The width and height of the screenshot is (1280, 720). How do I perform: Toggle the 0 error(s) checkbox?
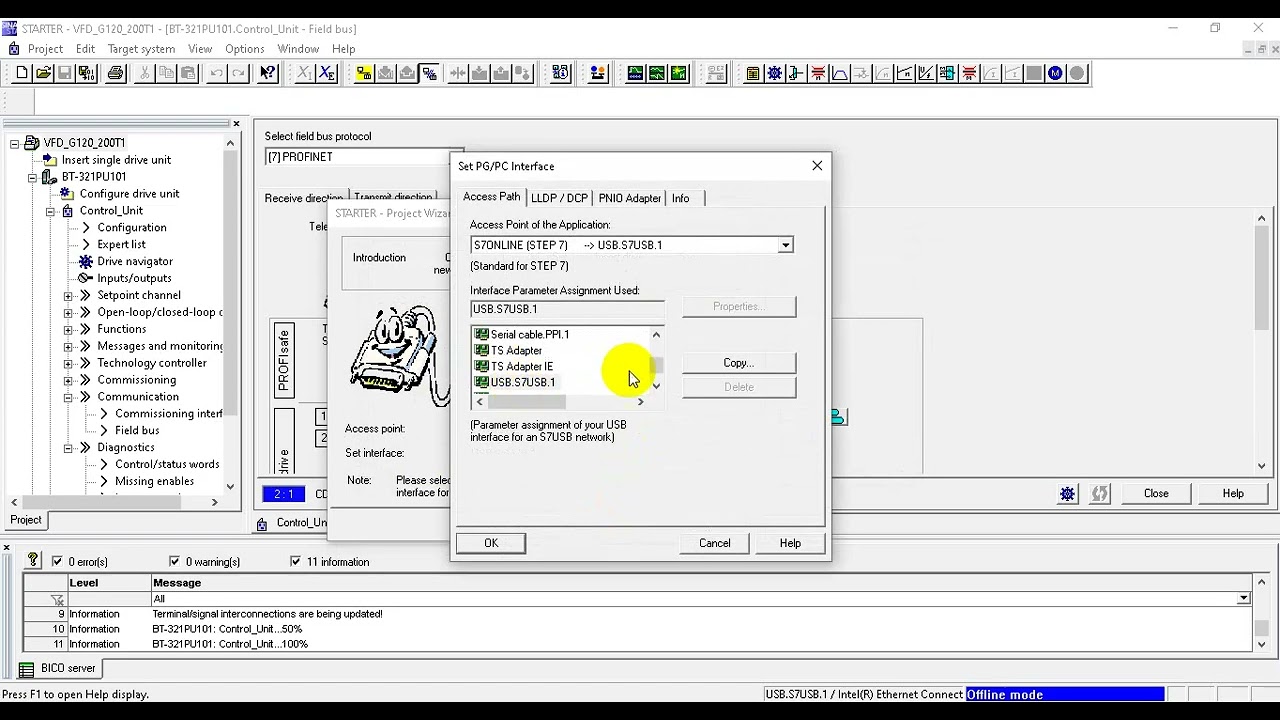click(x=57, y=562)
